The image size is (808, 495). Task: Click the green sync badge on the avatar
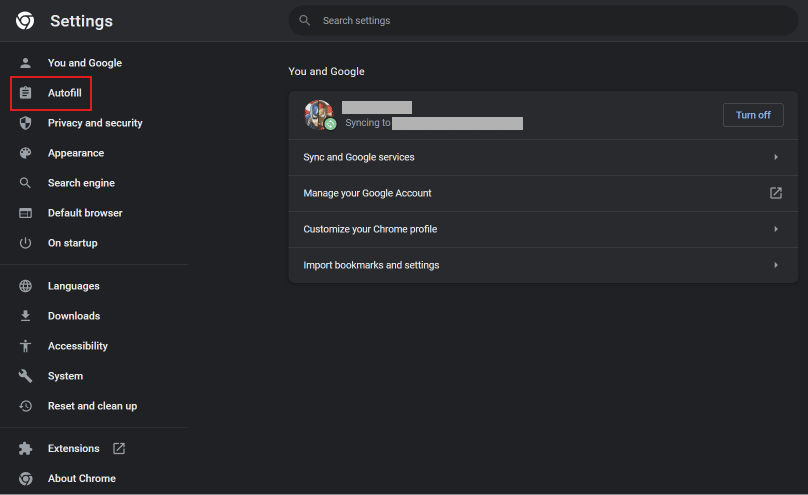point(331,124)
